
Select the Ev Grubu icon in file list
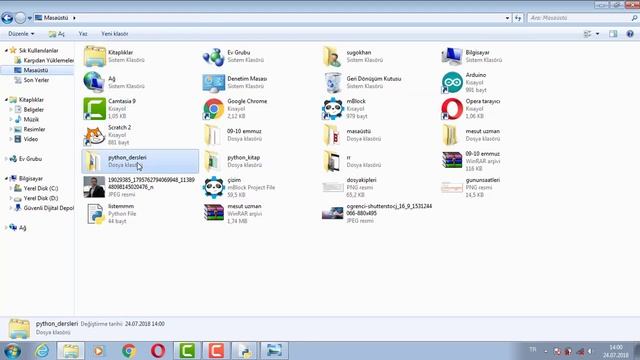coord(213,57)
